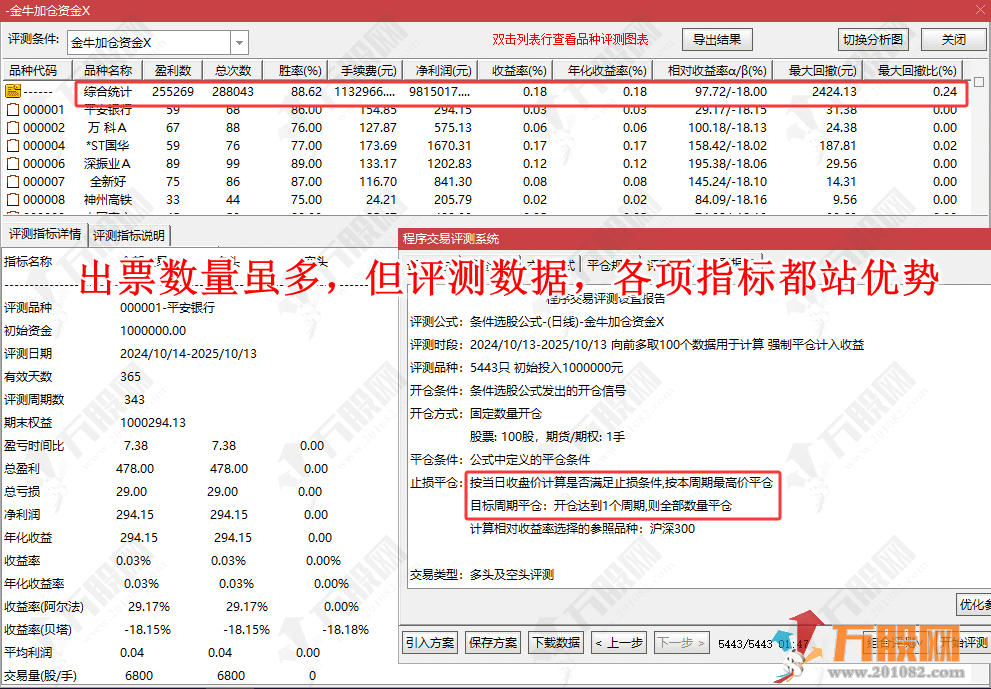The width and height of the screenshot is (991, 689).
Task: Open the 评测条件 formula dropdown
Action: coord(239,43)
